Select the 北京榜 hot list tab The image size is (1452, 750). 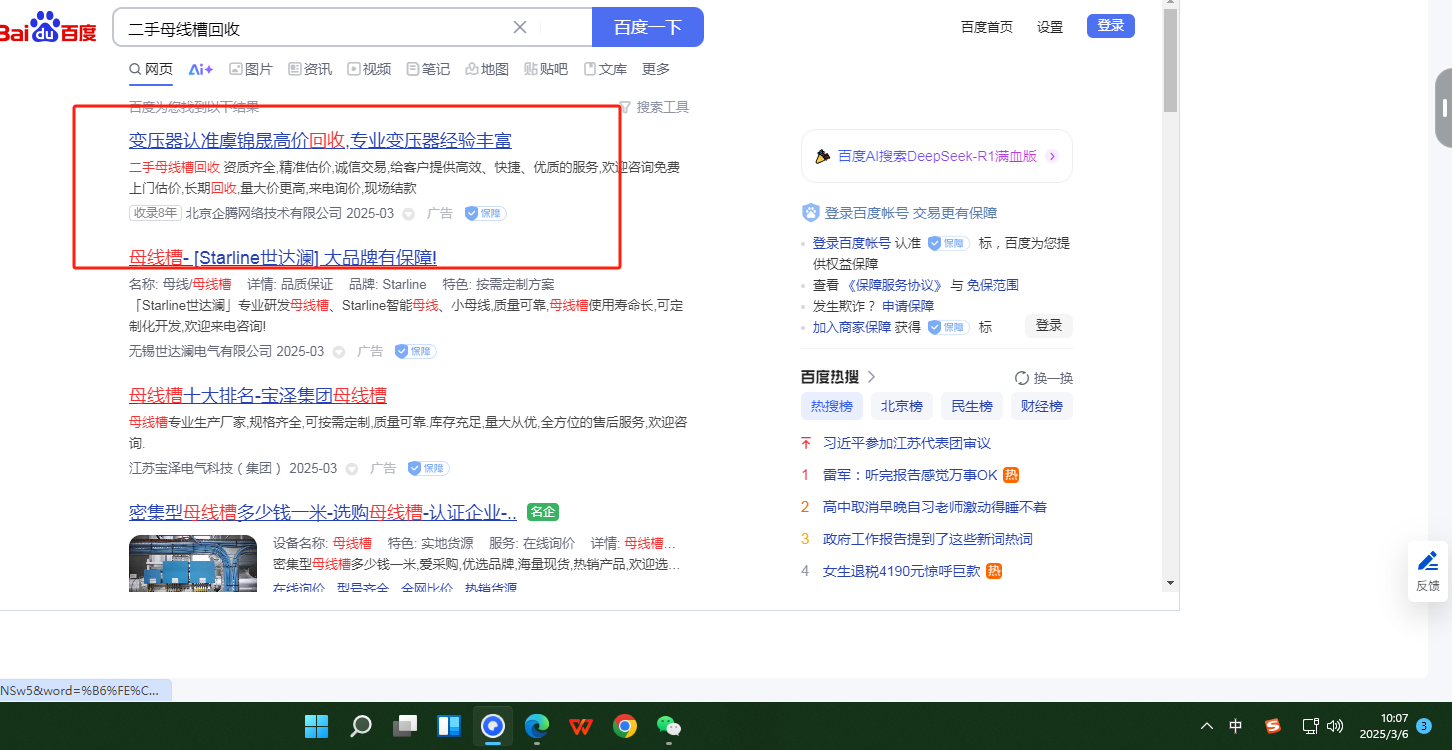(x=901, y=406)
